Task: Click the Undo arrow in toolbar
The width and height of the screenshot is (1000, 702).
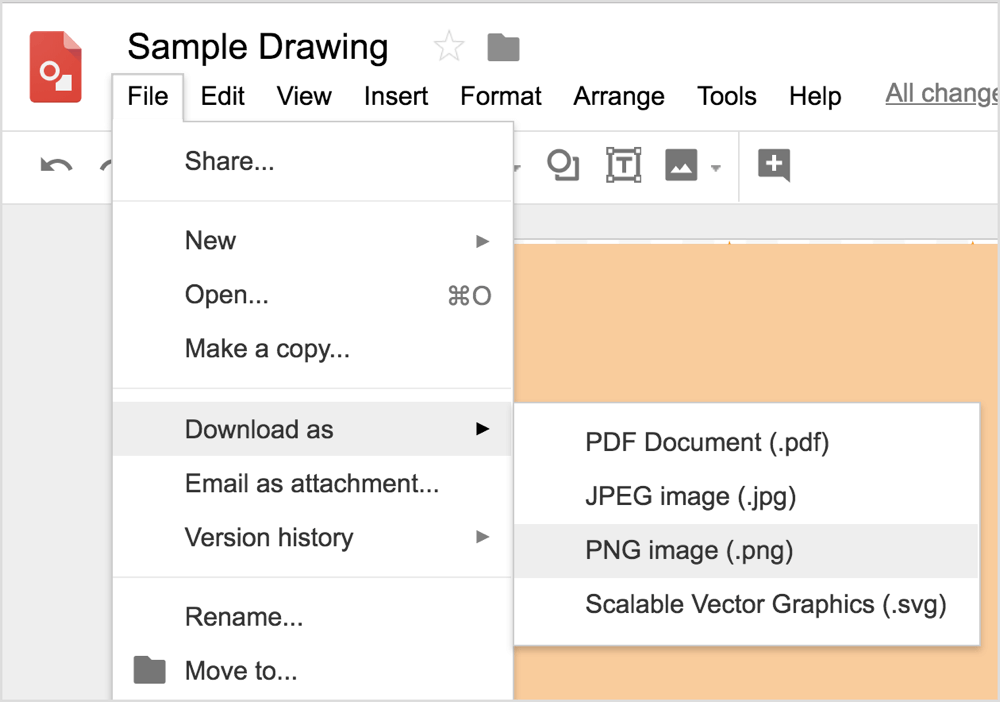Action: click(x=56, y=166)
